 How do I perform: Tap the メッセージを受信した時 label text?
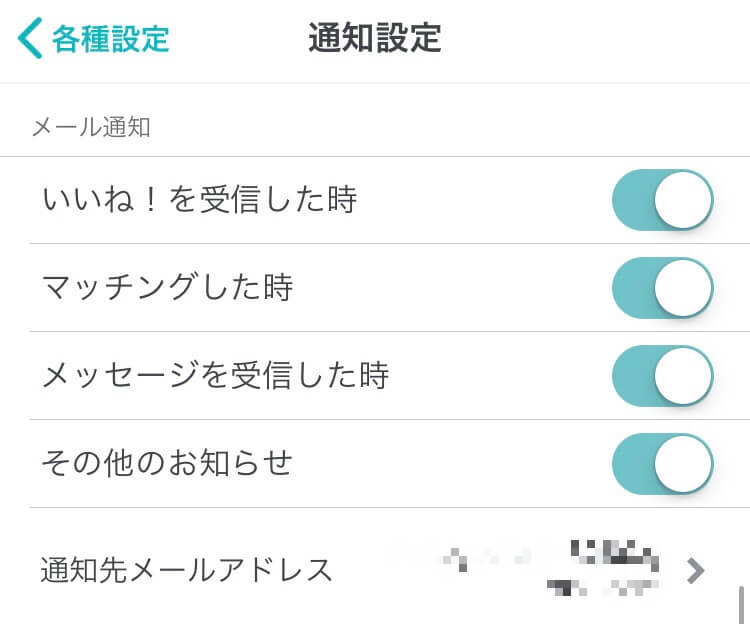point(215,376)
